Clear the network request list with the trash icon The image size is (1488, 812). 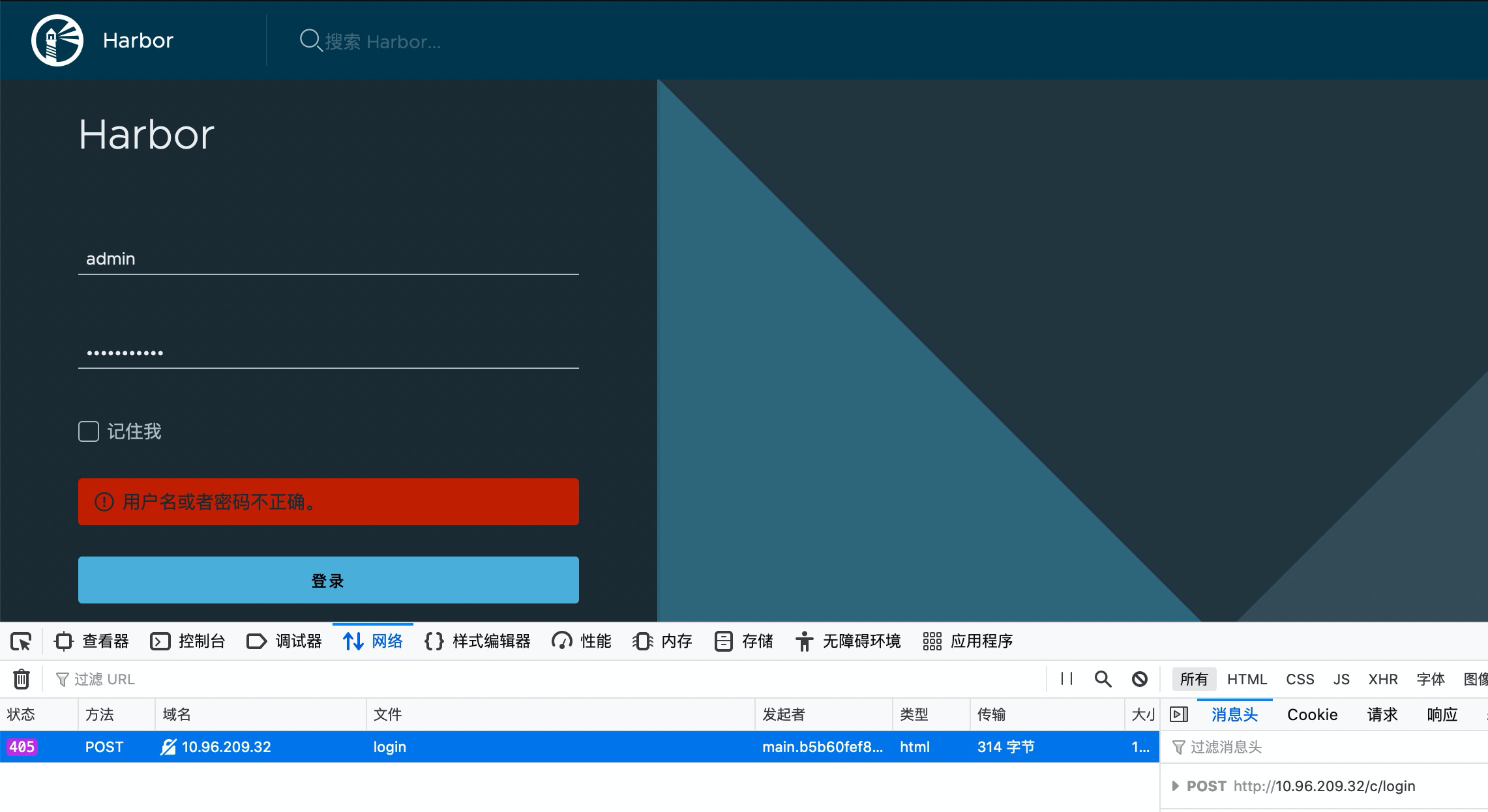pyautogui.click(x=22, y=679)
